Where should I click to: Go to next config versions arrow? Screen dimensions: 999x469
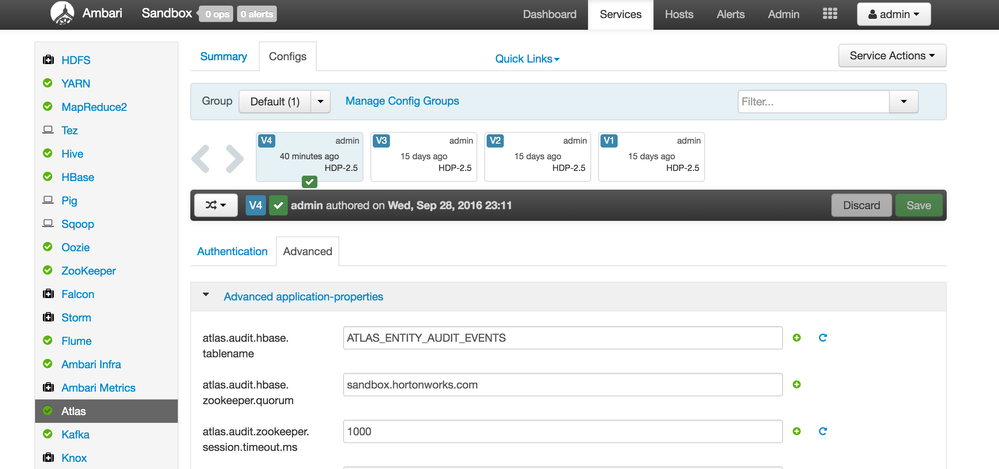pos(234,157)
